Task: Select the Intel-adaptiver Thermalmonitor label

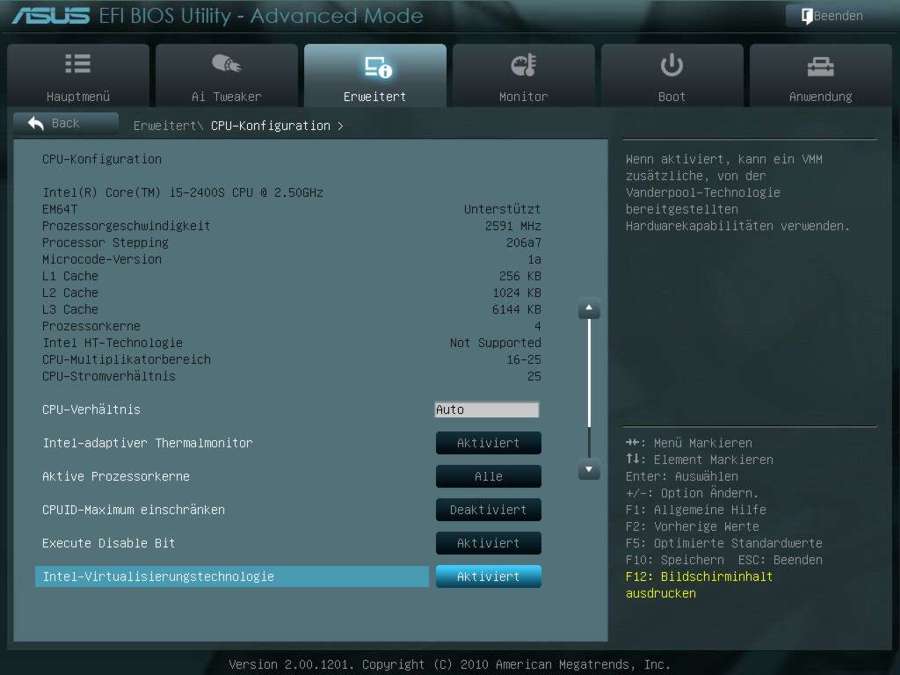Action: pos(148,443)
